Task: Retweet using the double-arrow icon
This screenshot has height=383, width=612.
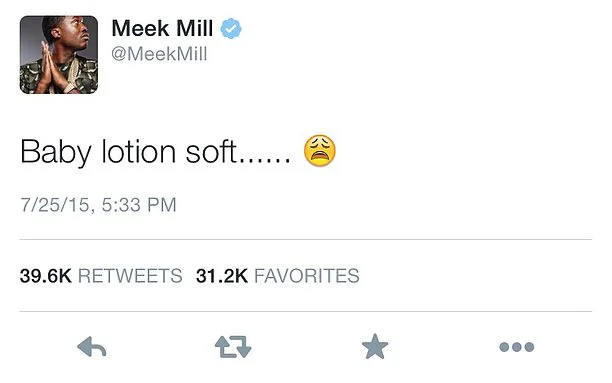Action: [x=233, y=347]
